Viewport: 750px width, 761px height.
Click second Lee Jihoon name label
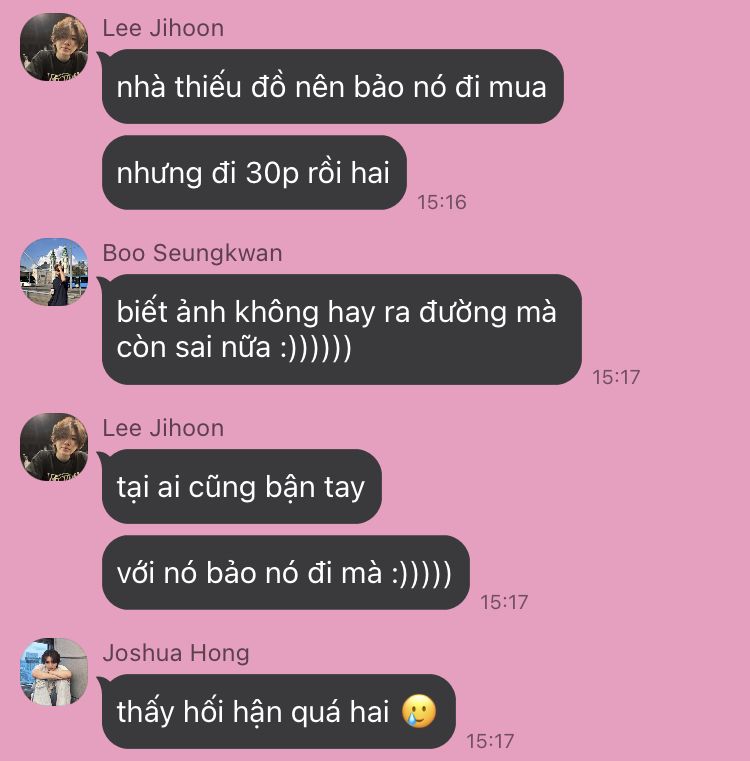163,429
